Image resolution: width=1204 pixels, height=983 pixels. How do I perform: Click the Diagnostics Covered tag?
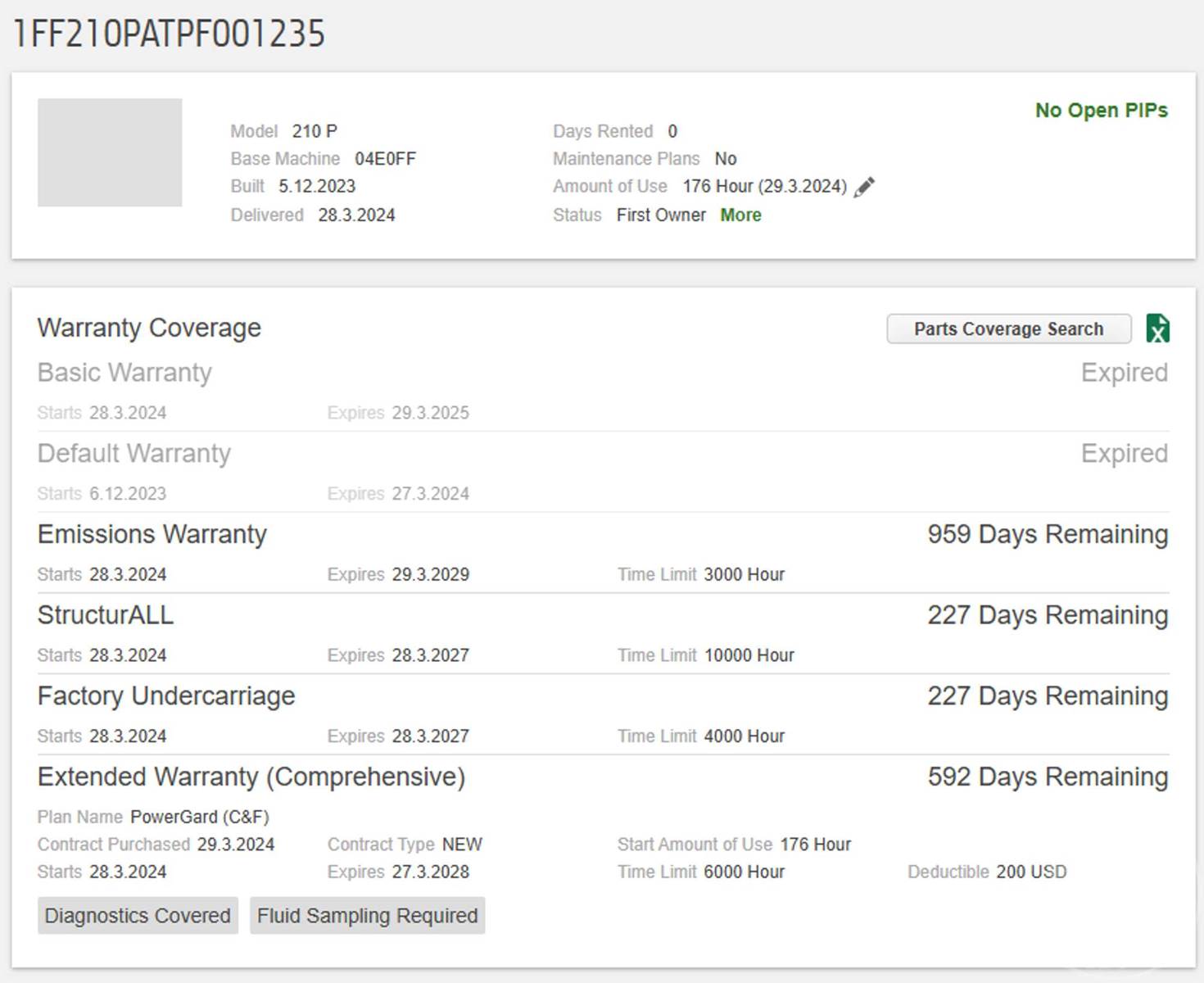pos(138,915)
